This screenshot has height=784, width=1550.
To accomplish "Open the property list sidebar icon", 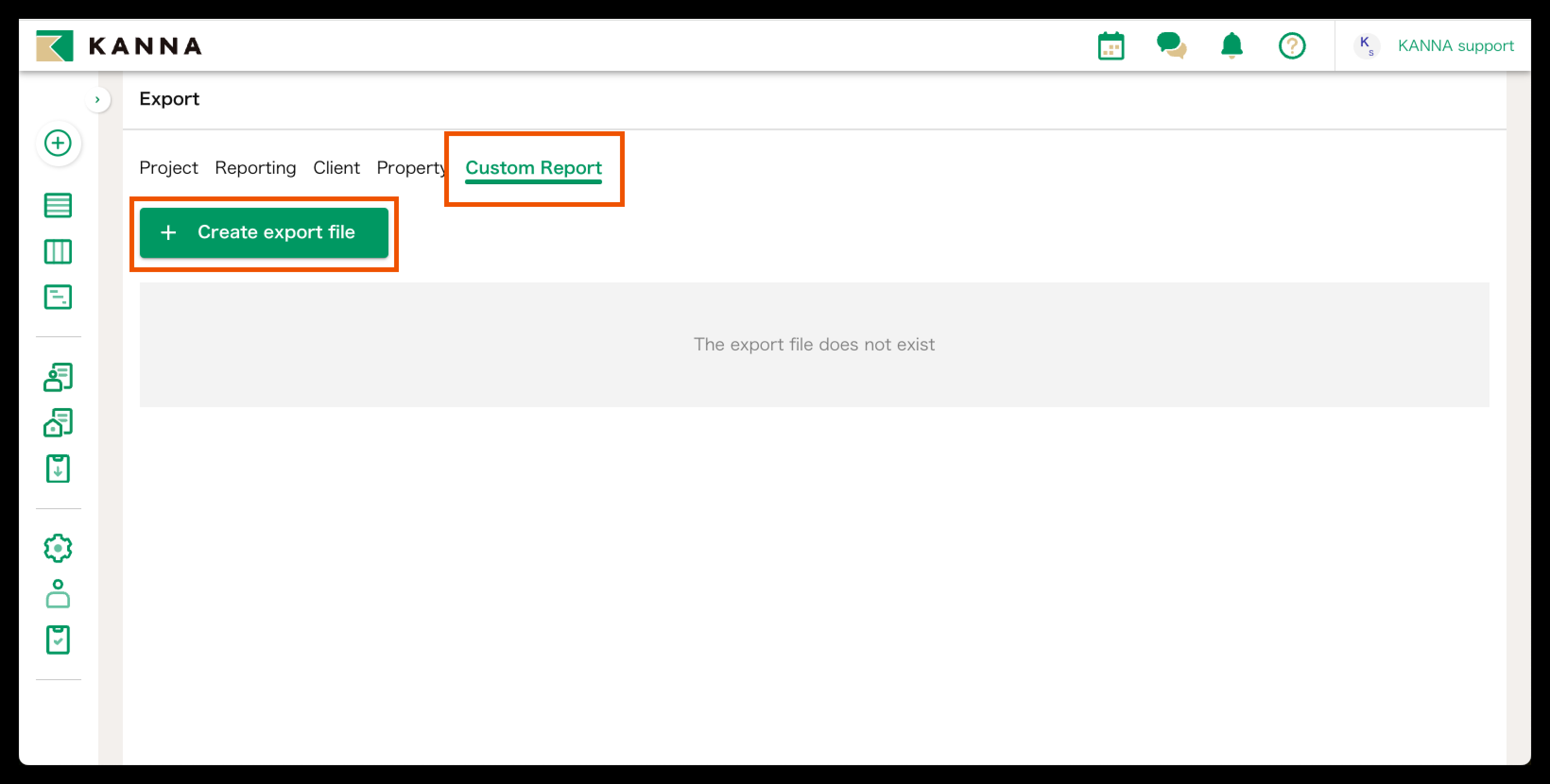I will tap(59, 423).
